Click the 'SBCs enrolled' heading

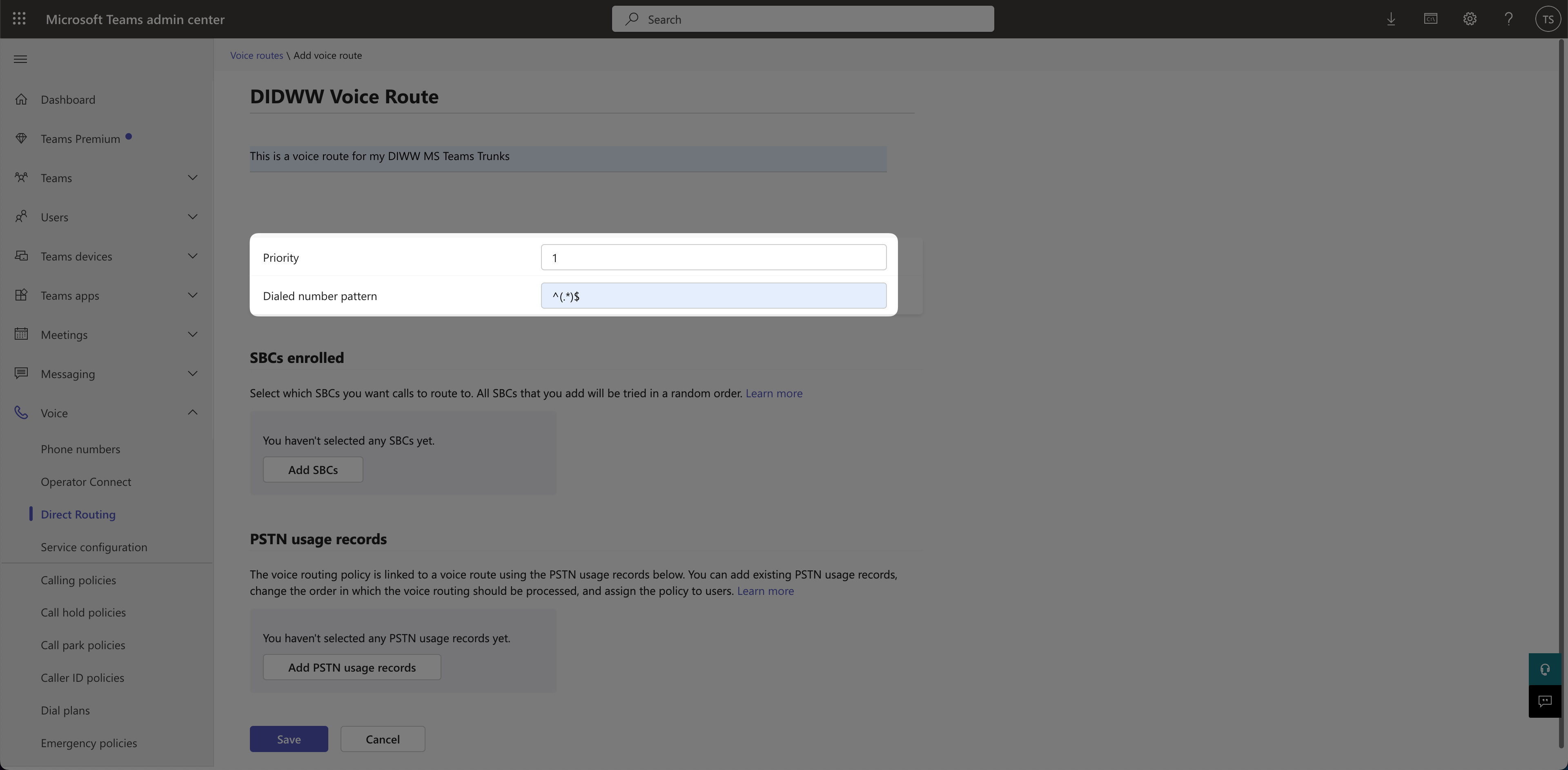click(296, 358)
